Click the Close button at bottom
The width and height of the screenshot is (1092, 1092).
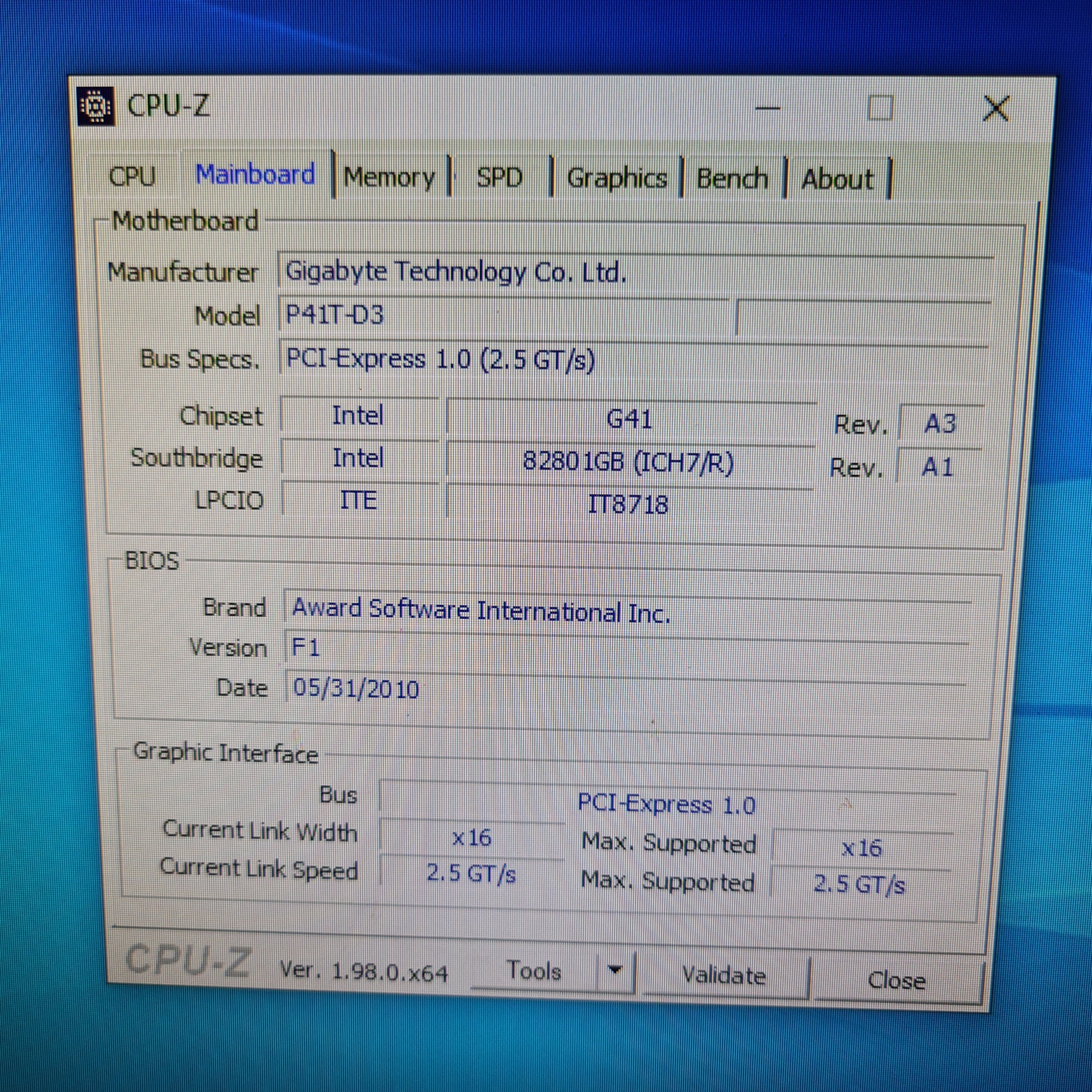tap(897, 981)
